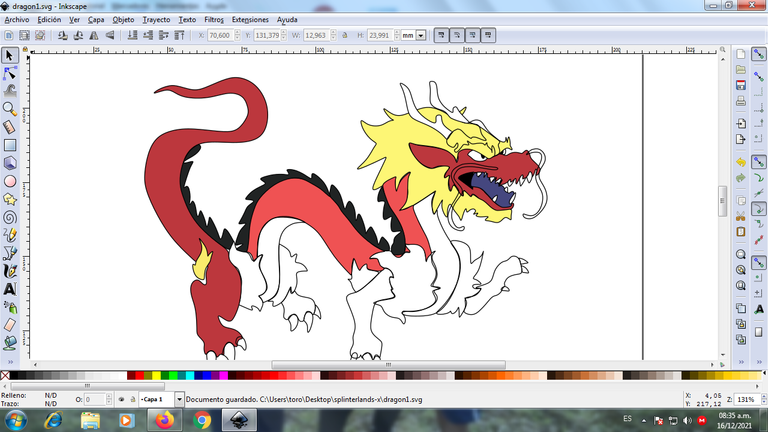The width and height of the screenshot is (768, 432).
Task: Toggle snap to text anchors A button
Action: point(759,309)
